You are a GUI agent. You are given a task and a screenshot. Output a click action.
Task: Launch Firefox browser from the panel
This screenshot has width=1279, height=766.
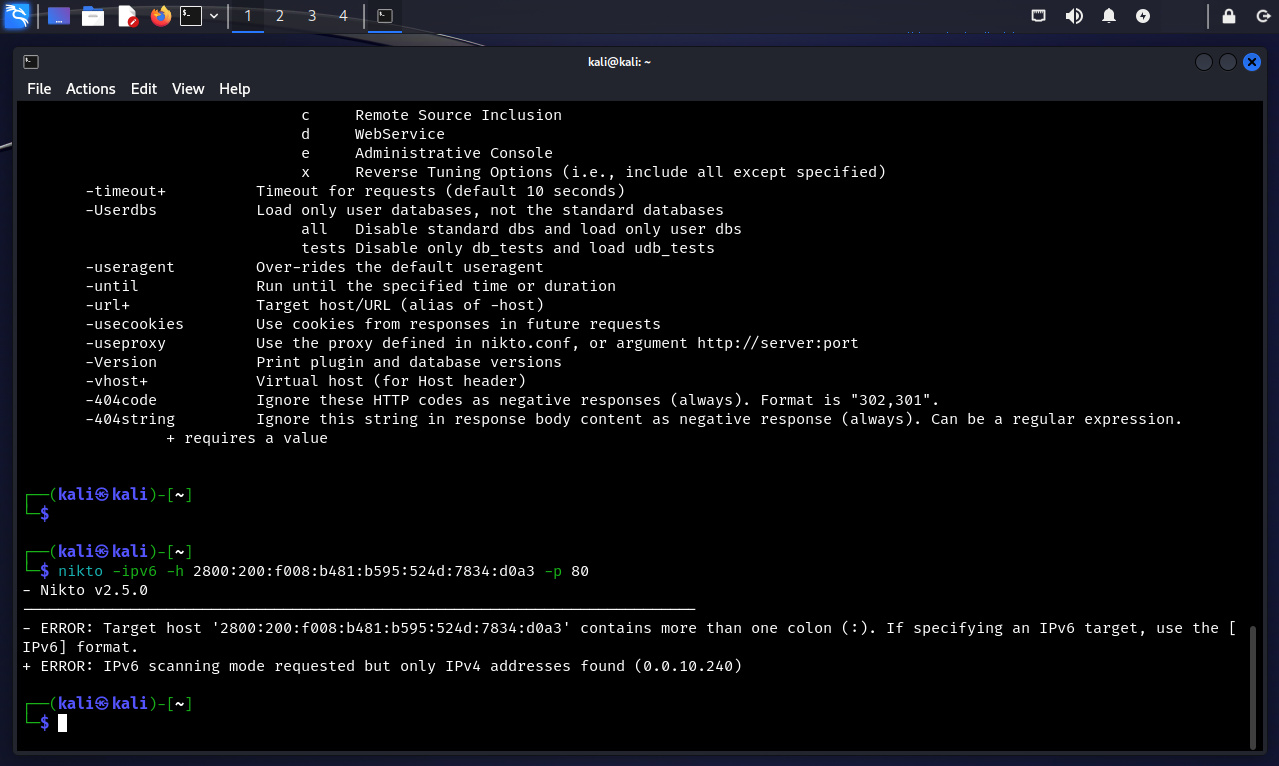click(x=160, y=16)
